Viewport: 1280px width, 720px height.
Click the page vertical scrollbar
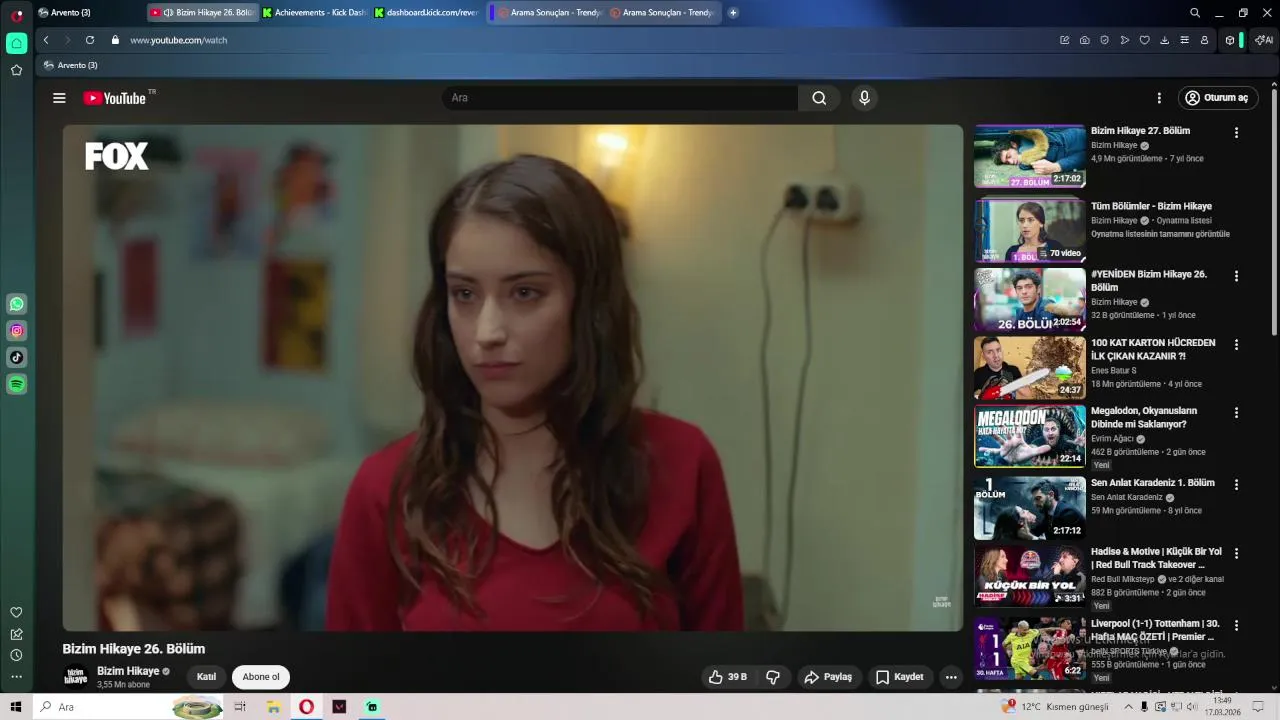tap(1274, 211)
